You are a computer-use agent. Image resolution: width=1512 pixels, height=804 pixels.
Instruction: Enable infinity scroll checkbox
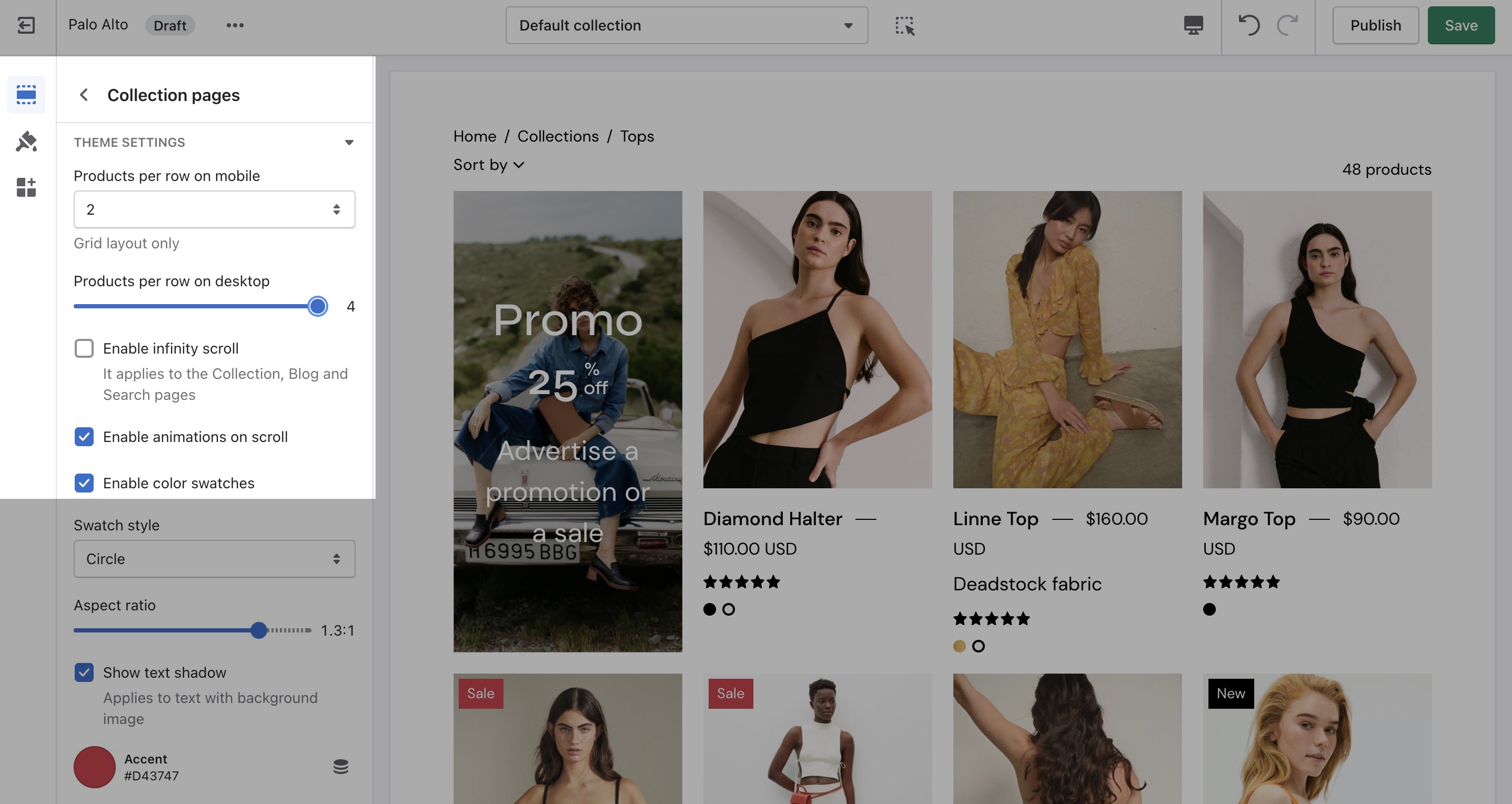[84, 349]
